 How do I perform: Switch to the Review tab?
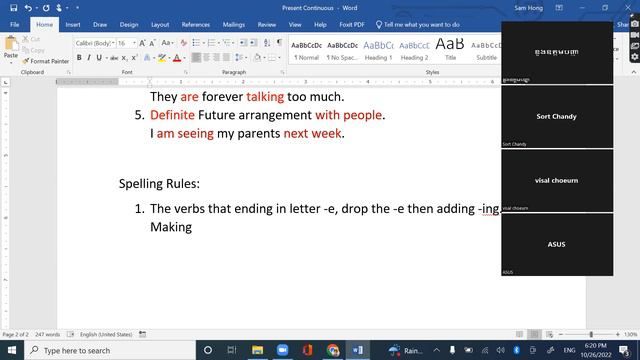click(x=267, y=24)
